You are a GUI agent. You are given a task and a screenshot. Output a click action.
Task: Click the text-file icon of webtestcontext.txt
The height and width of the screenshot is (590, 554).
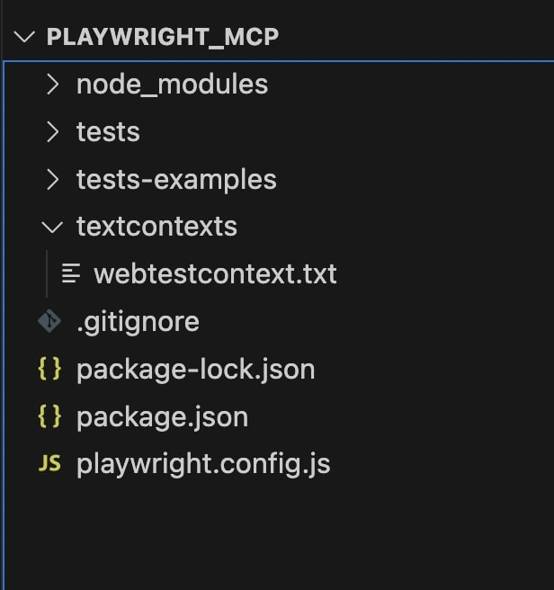(71, 274)
